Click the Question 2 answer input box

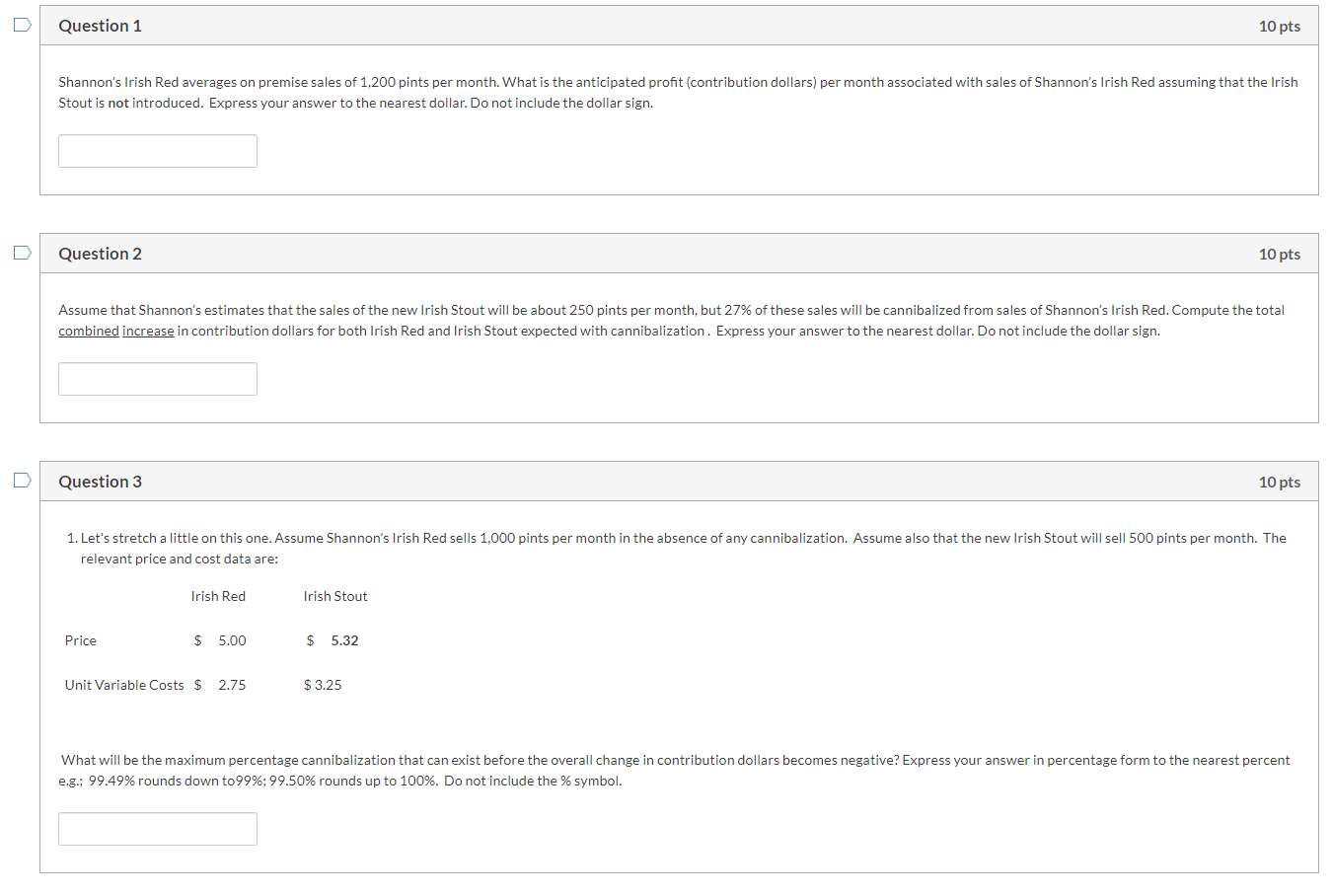158,379
